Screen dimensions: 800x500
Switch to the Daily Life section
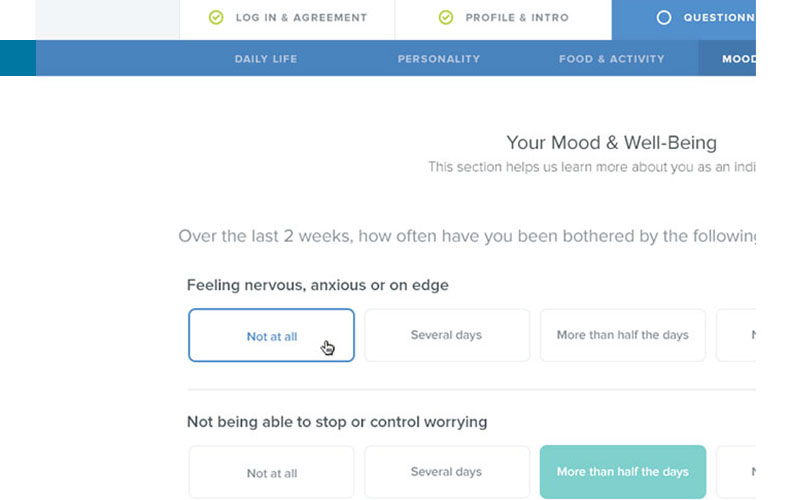pos(265,59)
